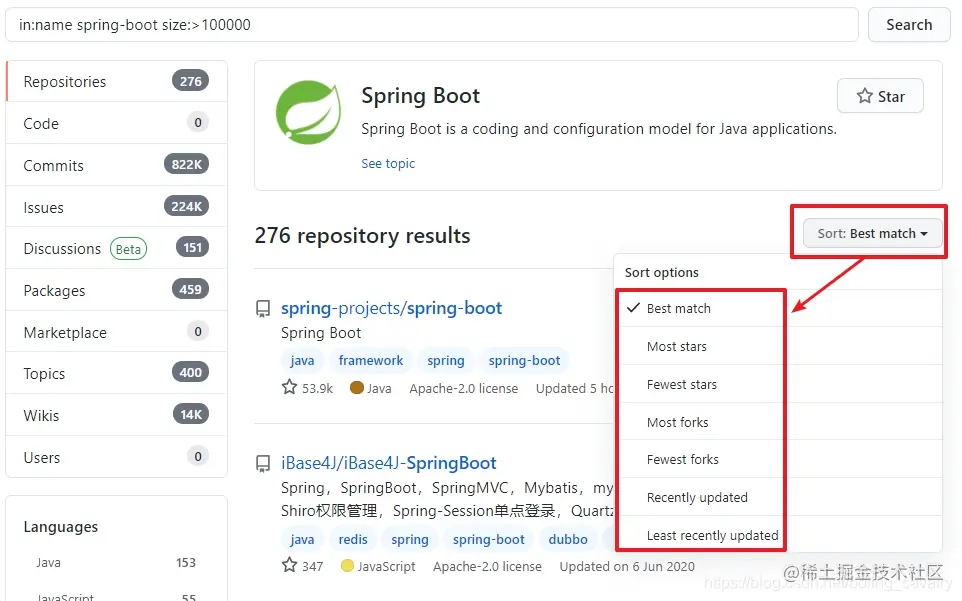Viewport: 962px width, 601px height.
Task: Select the Code results filter
Action: click(117, 123)
